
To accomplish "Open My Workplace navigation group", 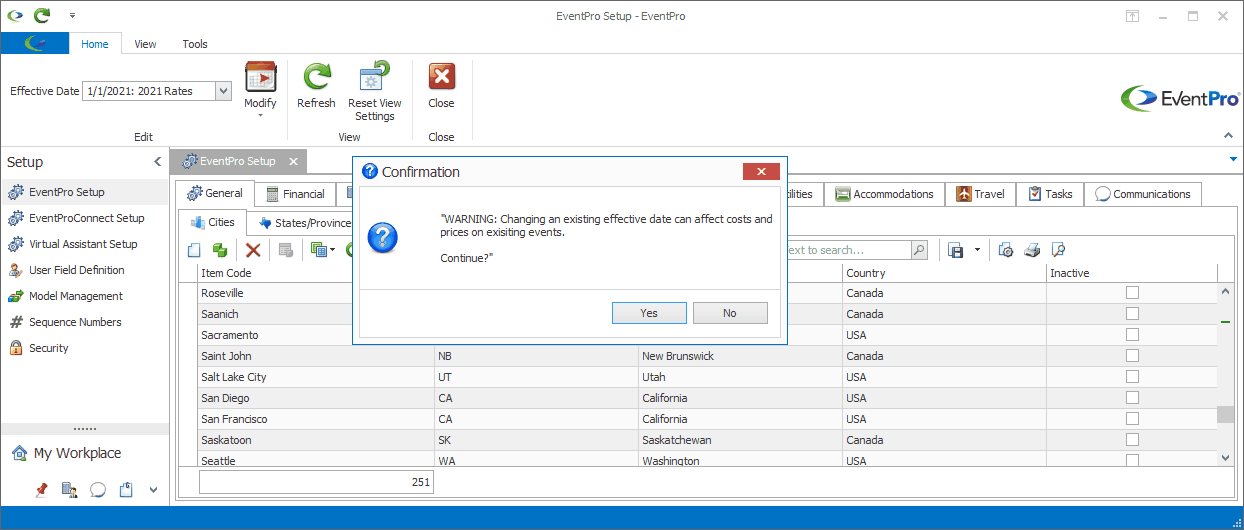I will [x=85, y=453].
